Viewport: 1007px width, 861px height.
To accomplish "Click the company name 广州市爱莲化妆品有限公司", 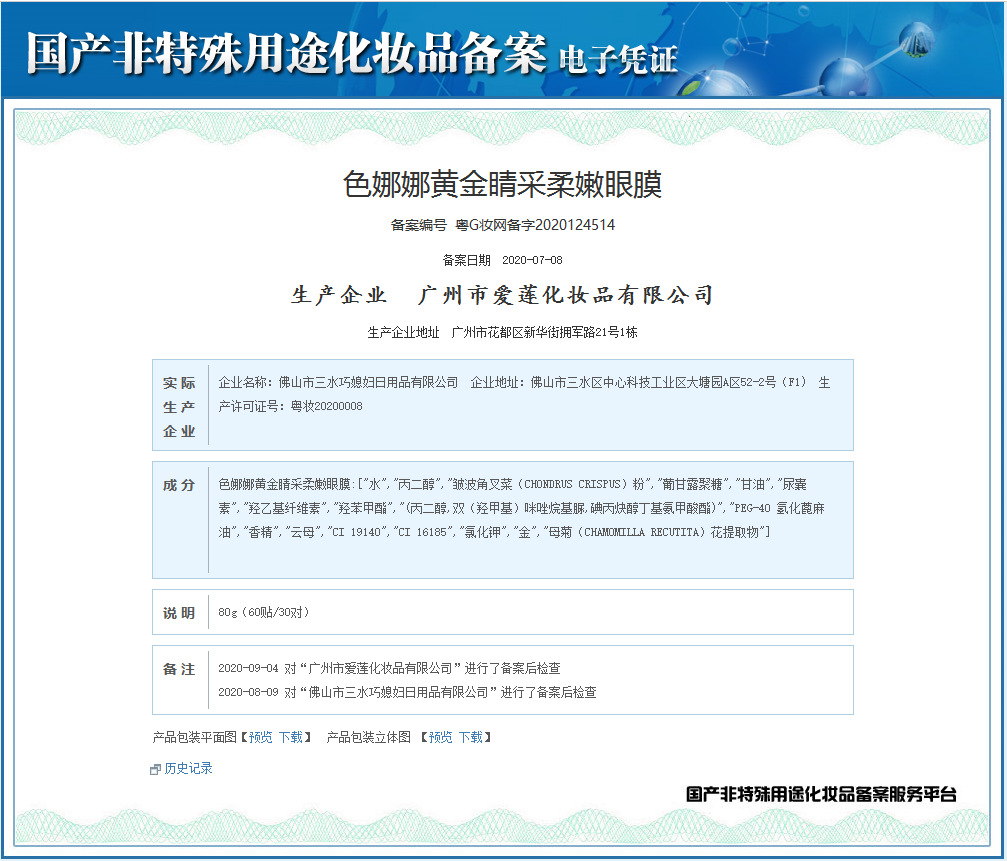I will (565, 295).
